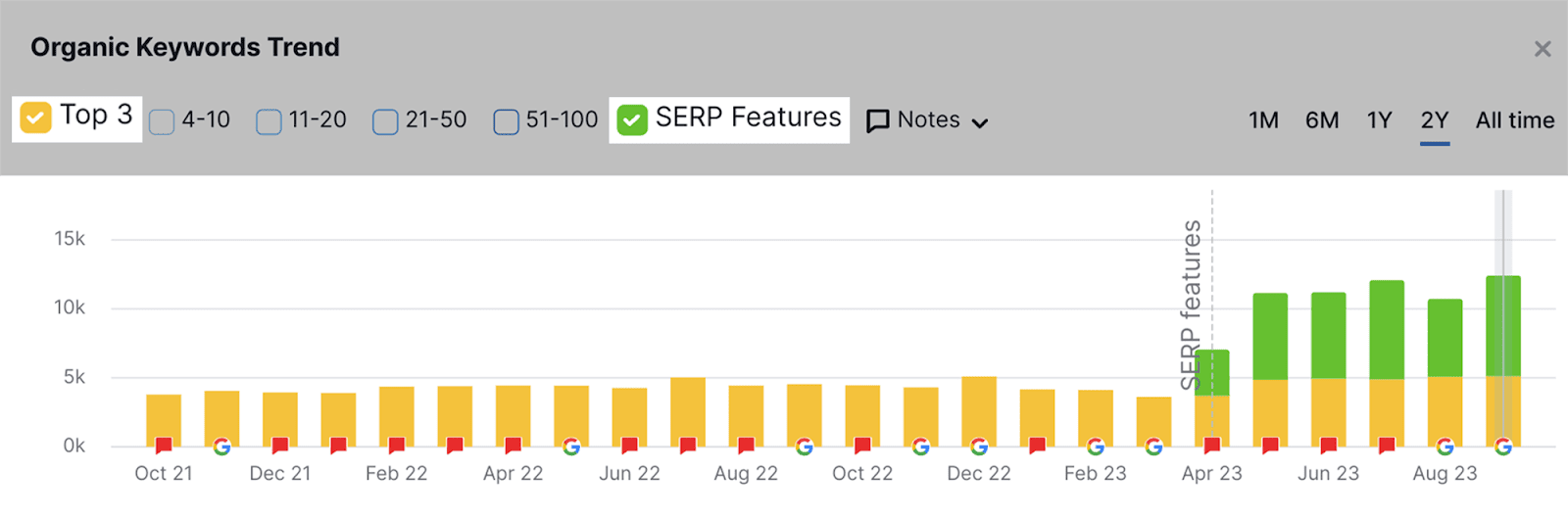
Task: Select the 1Y time range
Action: point(1379,120)
